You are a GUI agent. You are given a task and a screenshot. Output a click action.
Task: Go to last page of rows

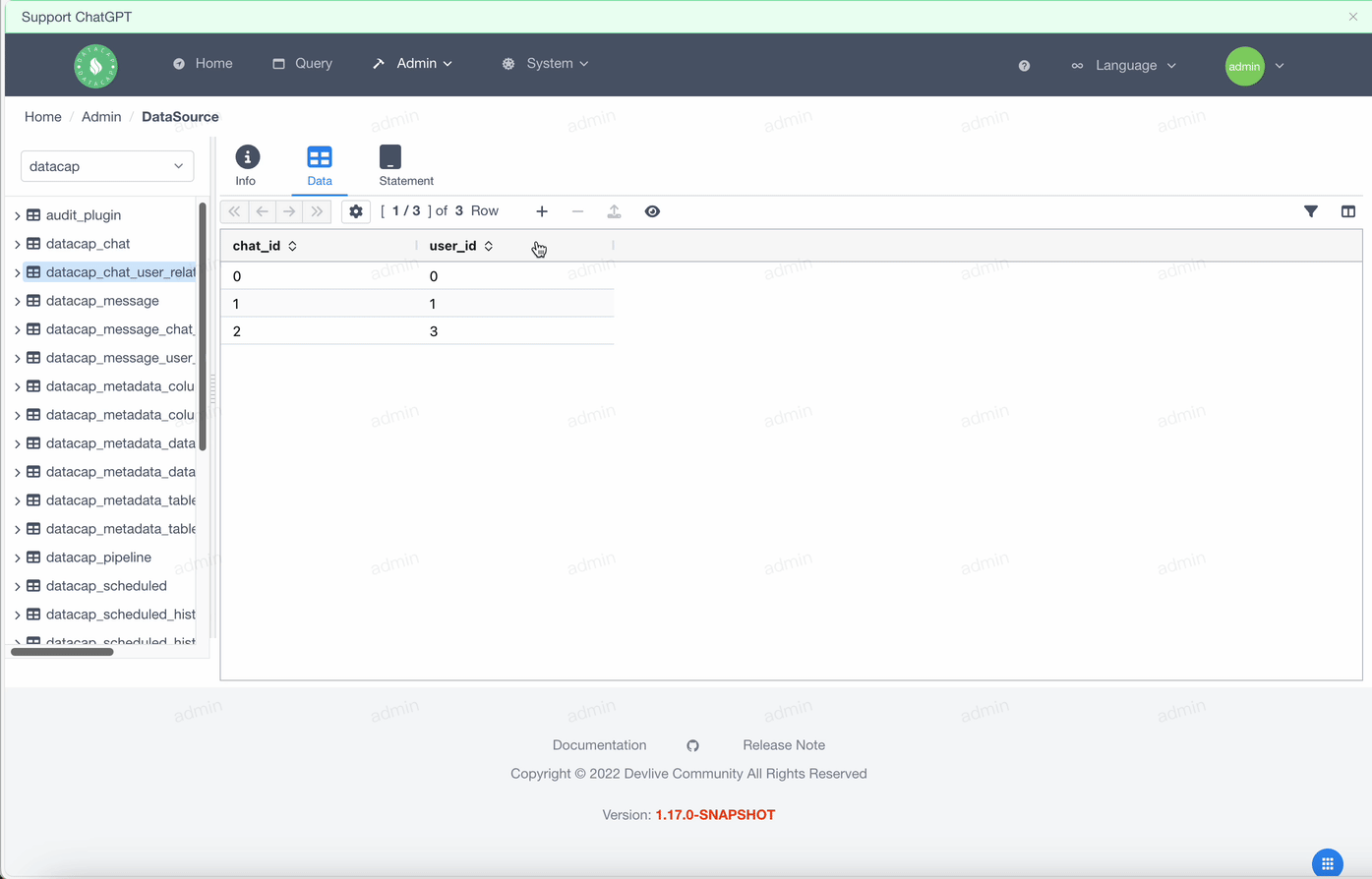point(317,211)
